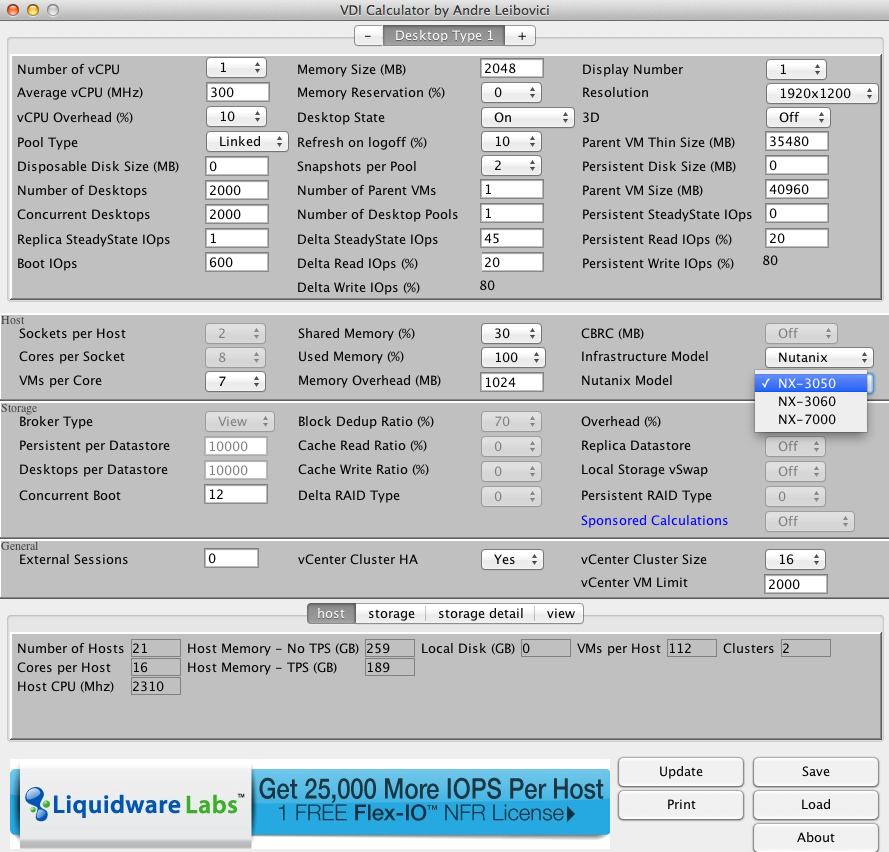Click the Clusters result value 2

tap(806, 648)
